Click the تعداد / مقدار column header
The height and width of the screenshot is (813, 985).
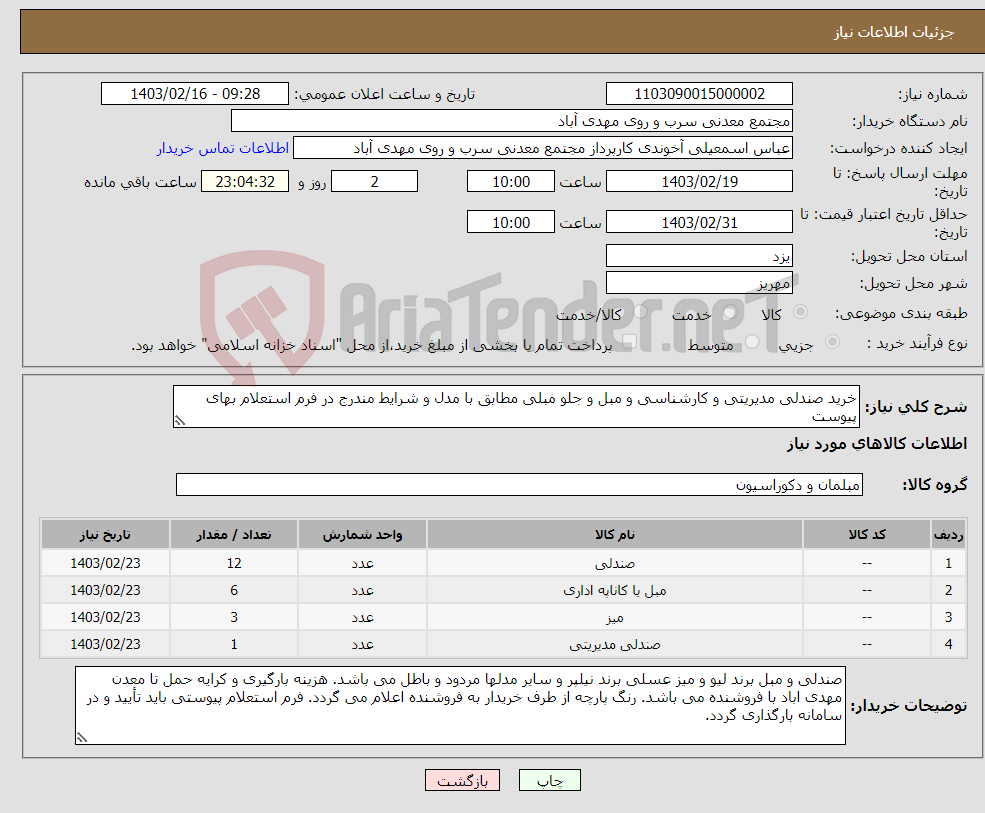[x=234, y=535]
